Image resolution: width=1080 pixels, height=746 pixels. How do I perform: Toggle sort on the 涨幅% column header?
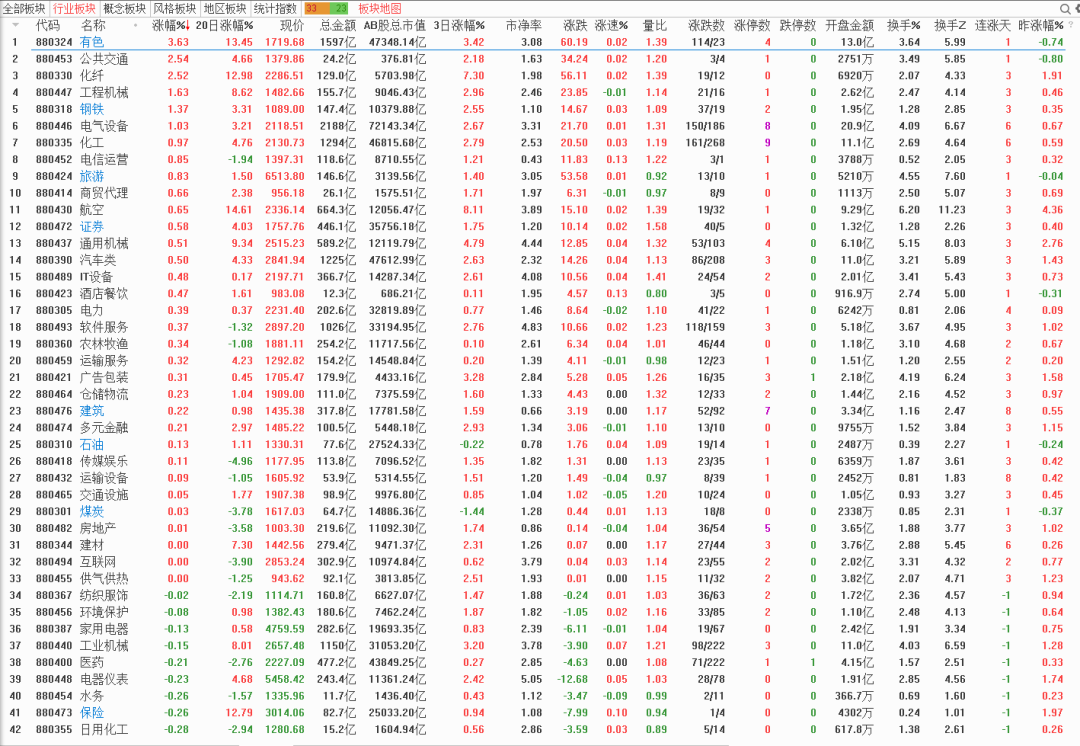(x=170, y=25)
